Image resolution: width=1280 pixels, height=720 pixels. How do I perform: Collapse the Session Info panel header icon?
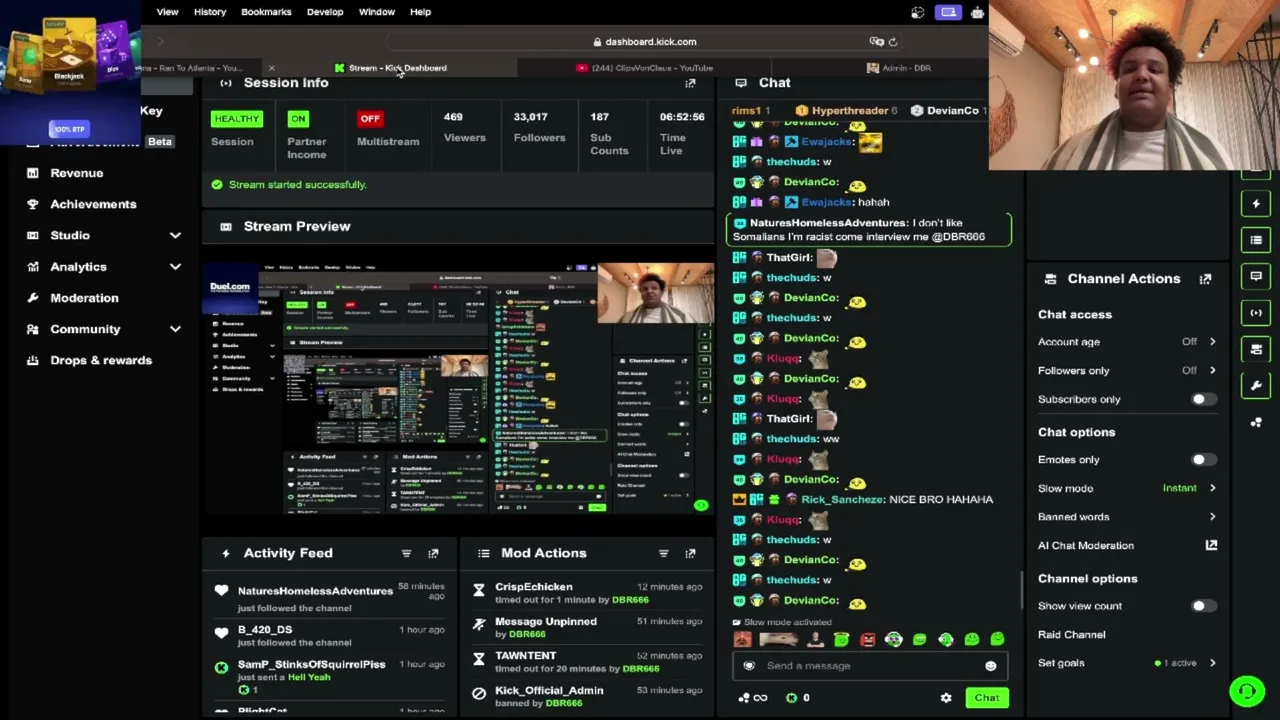click(226, 83)
